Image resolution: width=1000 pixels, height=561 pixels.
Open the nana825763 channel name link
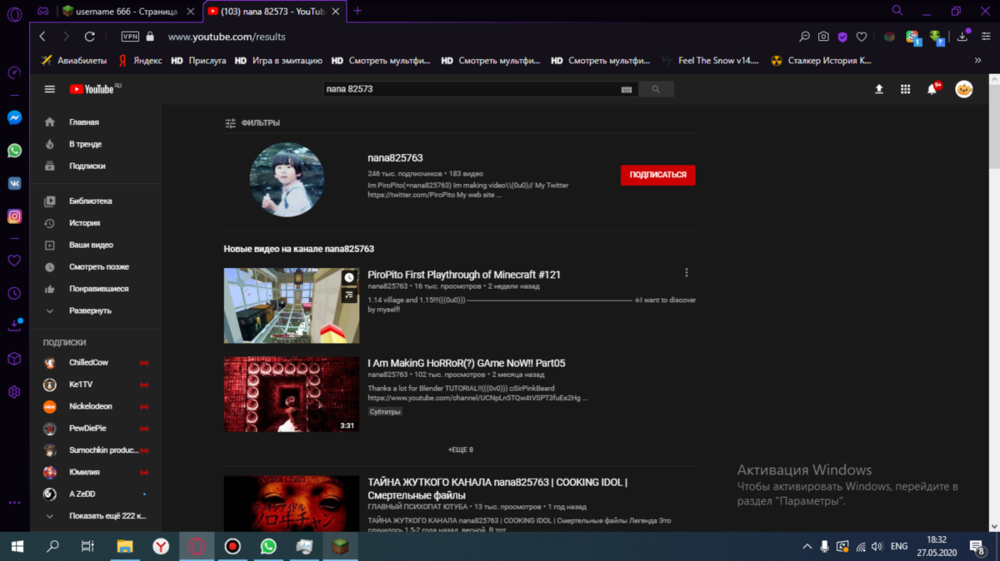point(395,158)
